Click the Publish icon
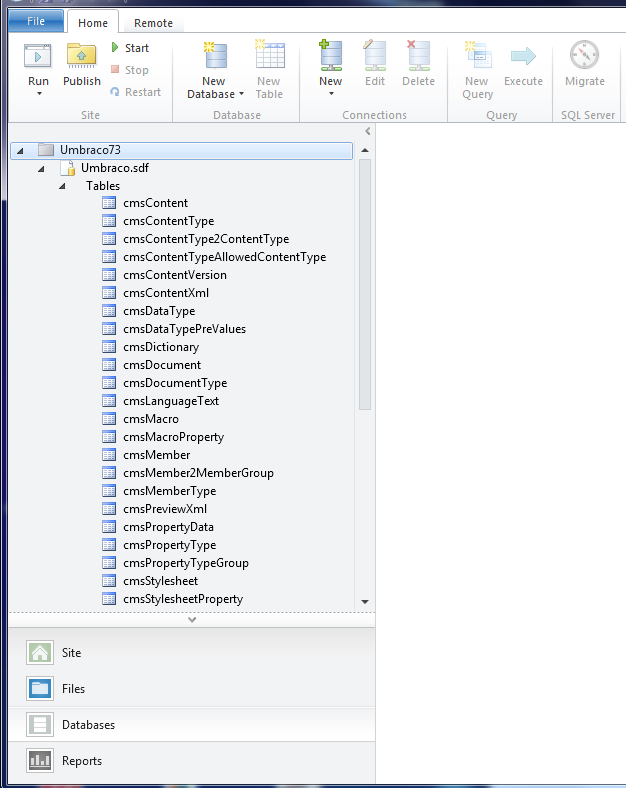Viewport: 626px width, 788px height. (x=81, y=56)
